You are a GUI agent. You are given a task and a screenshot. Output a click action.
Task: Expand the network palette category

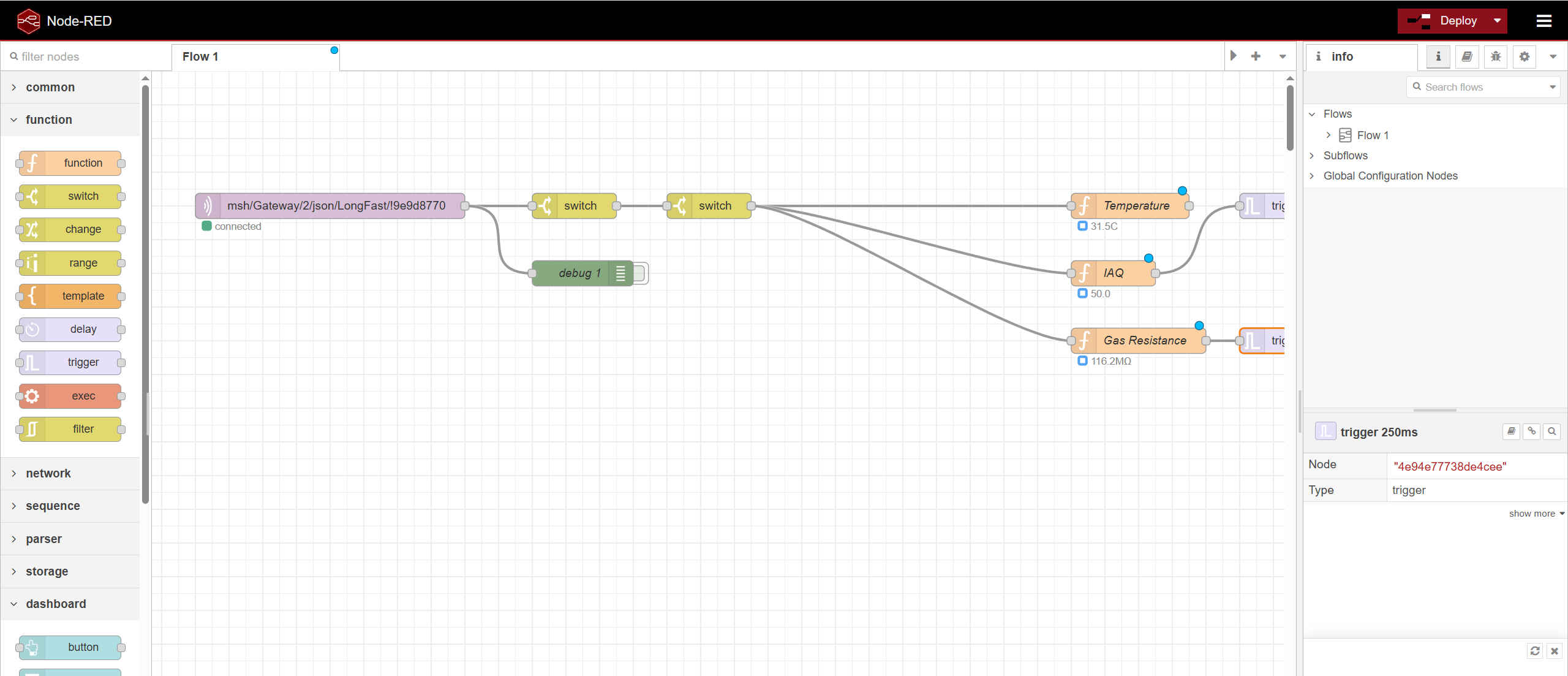(48, 473)
